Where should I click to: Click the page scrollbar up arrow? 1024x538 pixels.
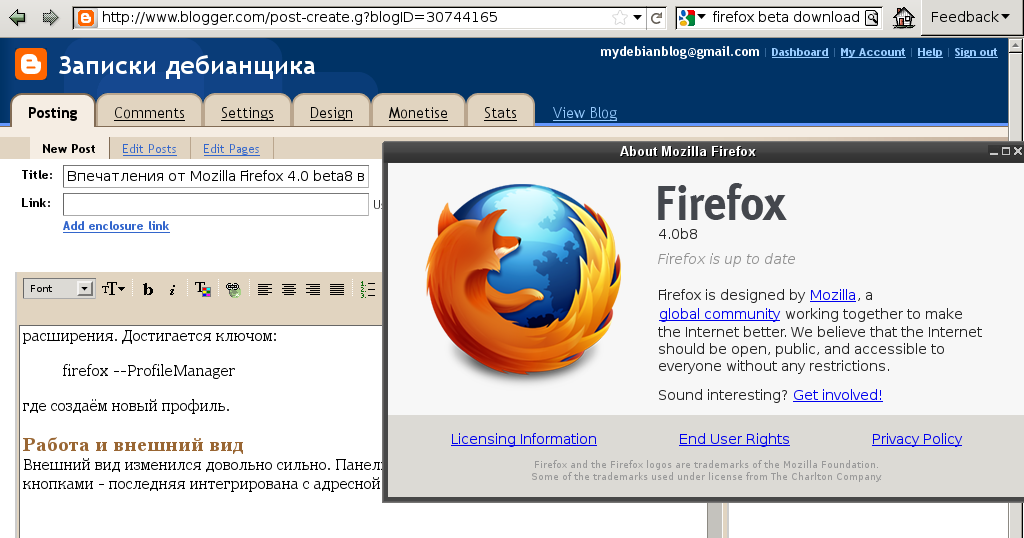(1016, 46)
